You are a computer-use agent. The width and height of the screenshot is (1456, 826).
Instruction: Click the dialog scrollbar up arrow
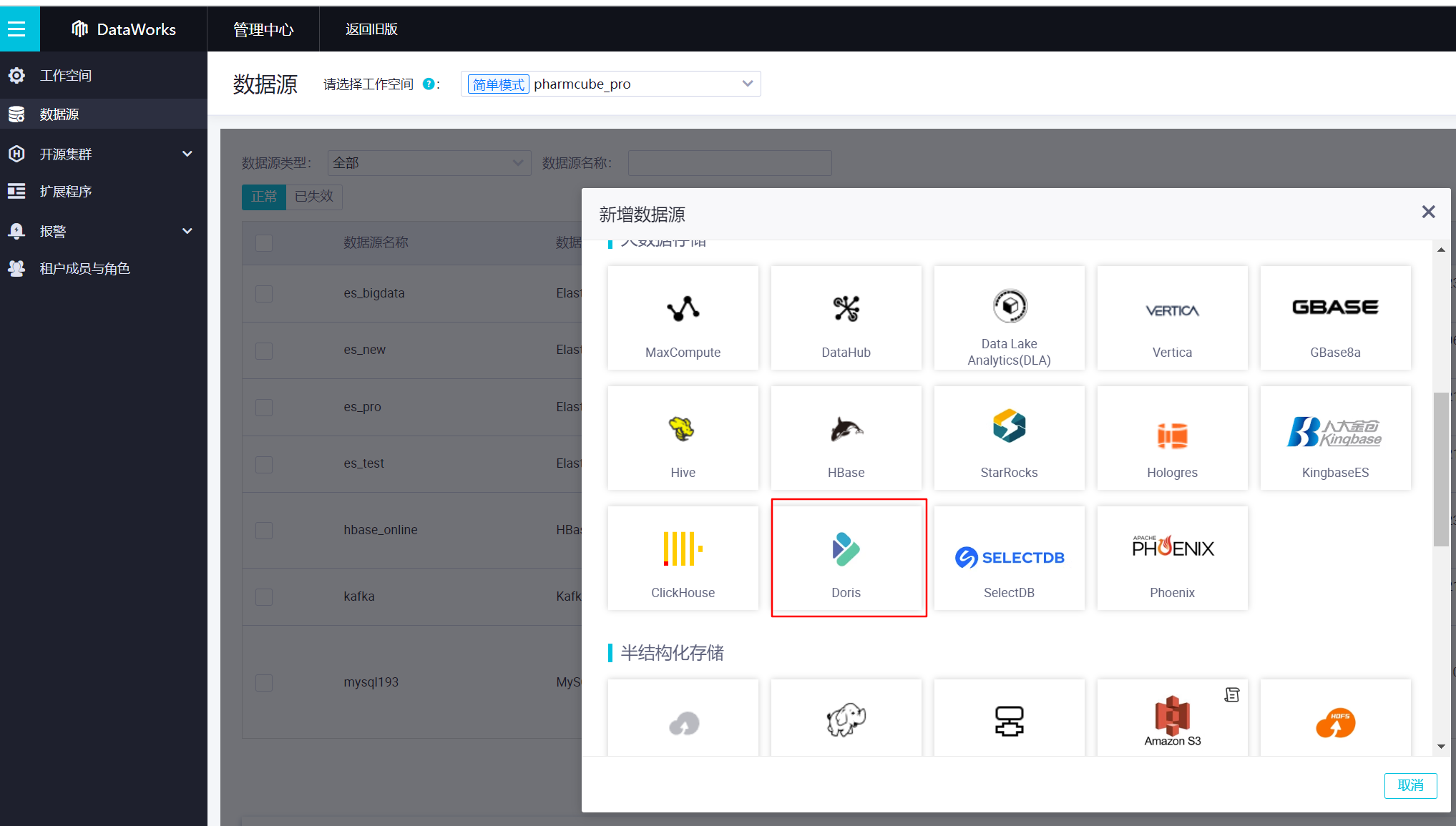(1441, 250)
